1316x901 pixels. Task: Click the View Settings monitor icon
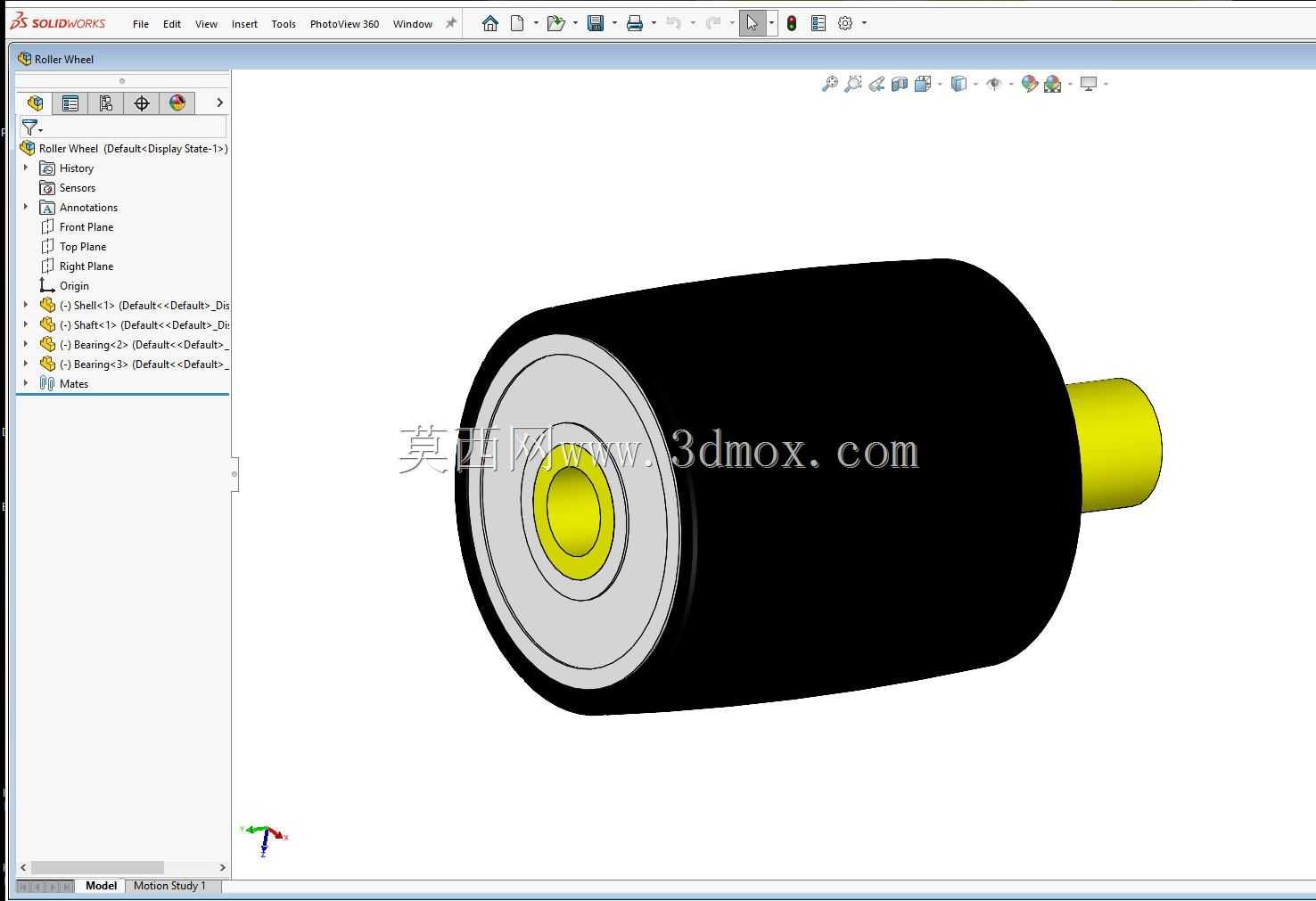tap(1089, 84)
